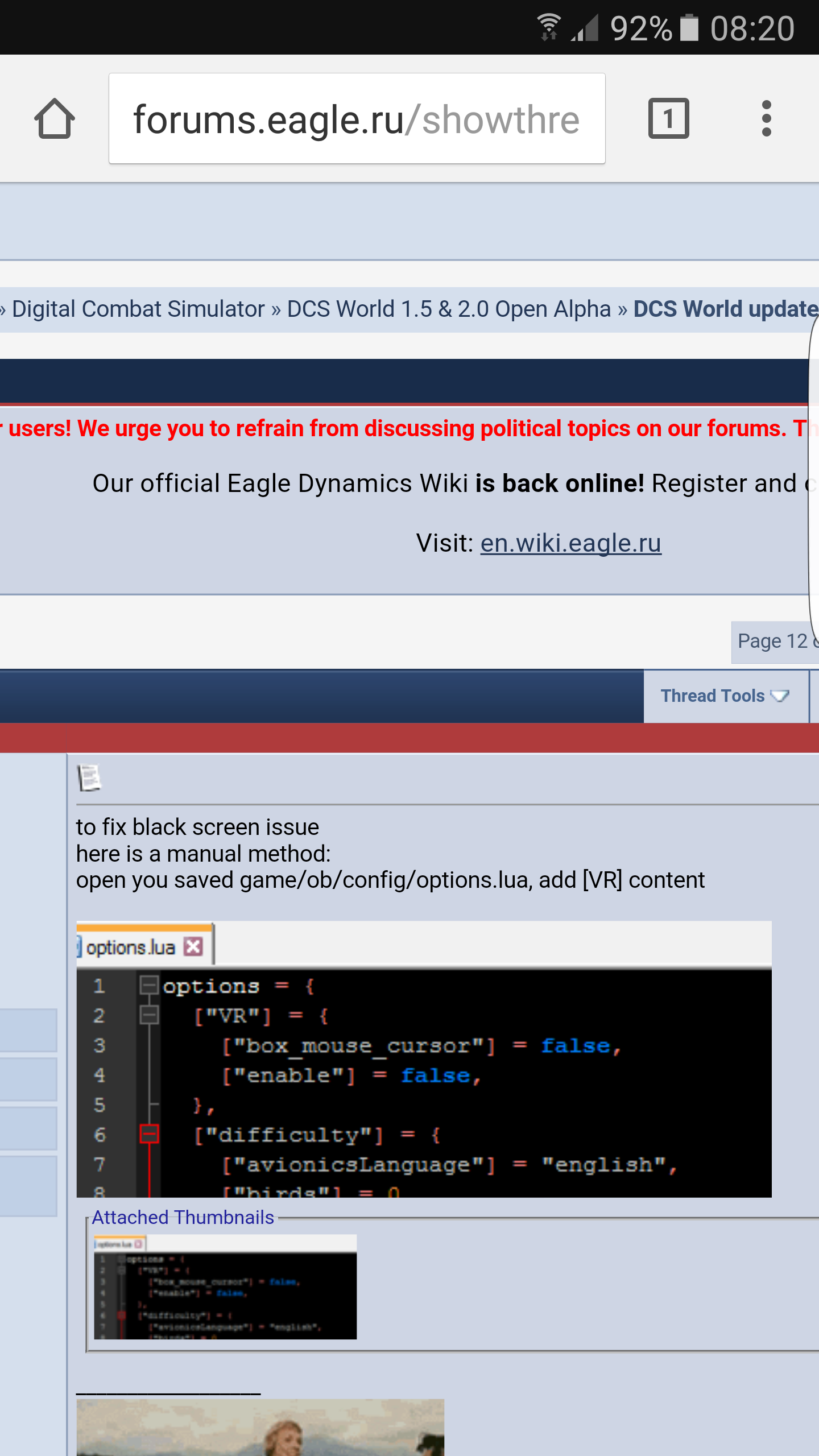Tap the Attached Thumbnails label
Screen dimensions: 819x1456
[x=183, y=1218]
